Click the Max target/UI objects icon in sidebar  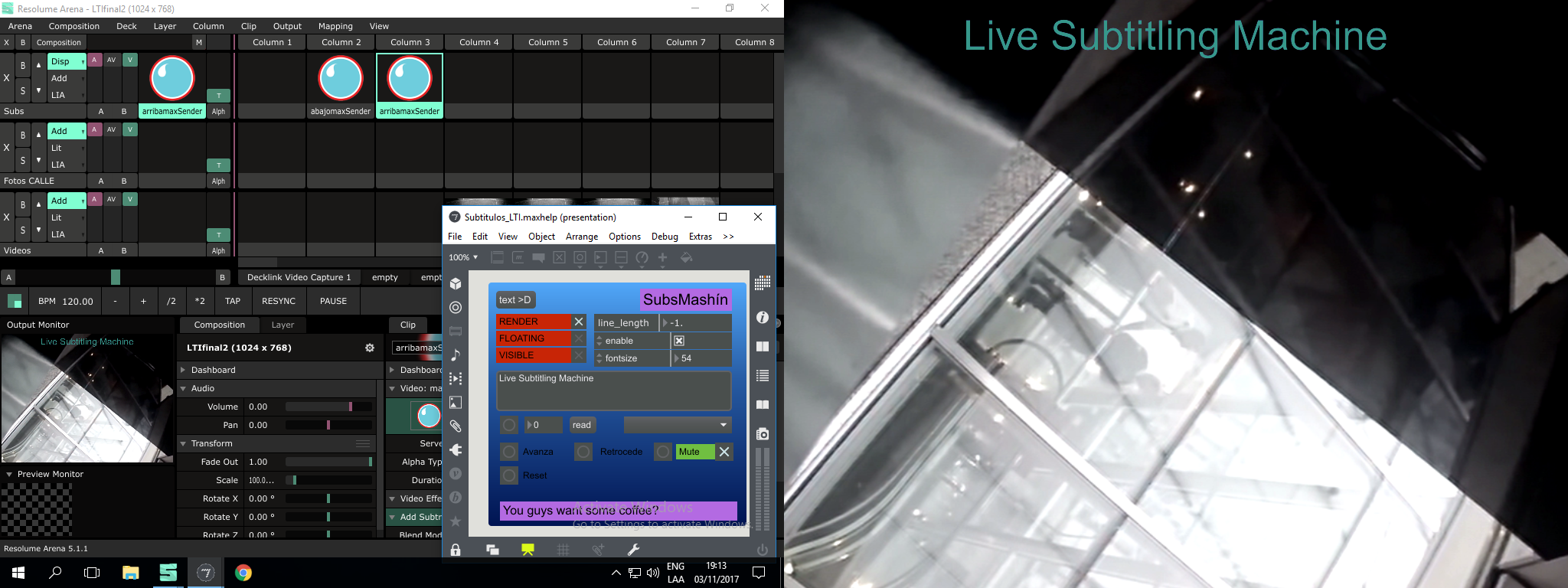pyautogui.click(x=456, y=307)
